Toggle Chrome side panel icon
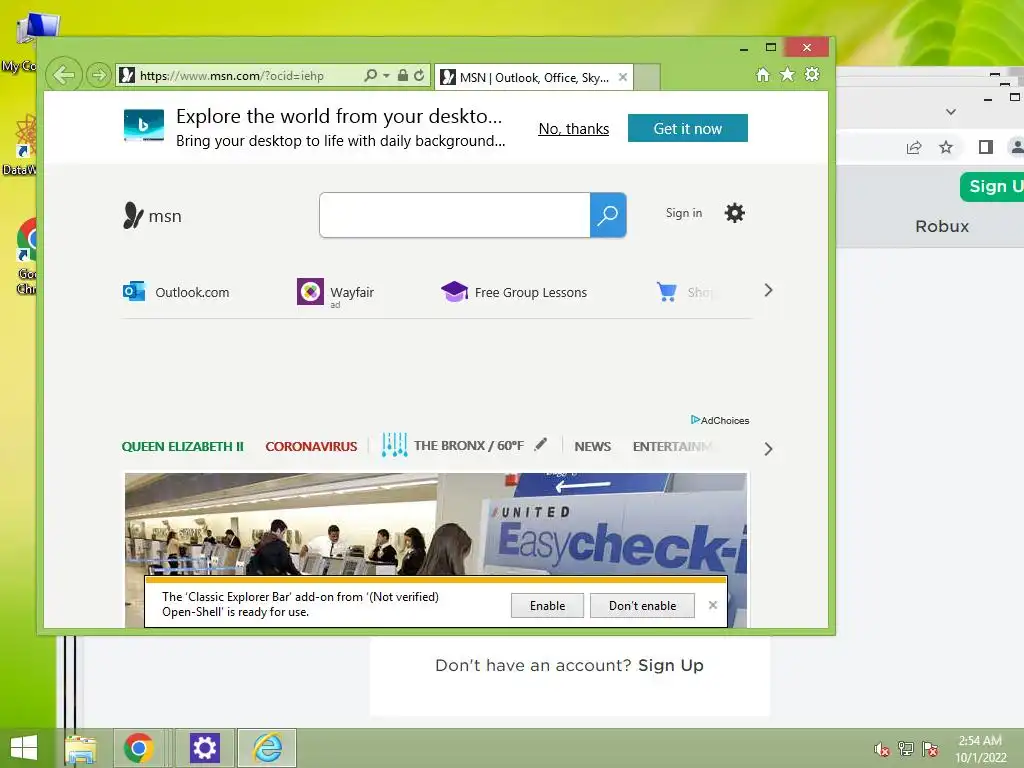 pos(986,148)
